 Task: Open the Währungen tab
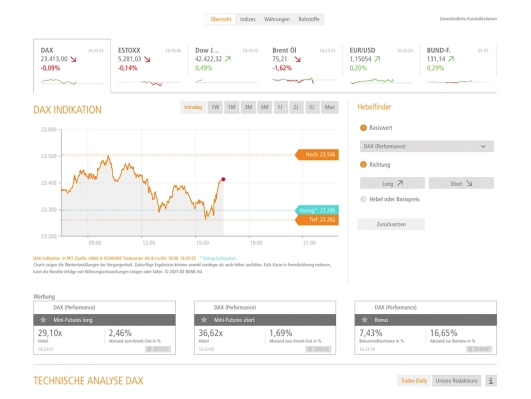click(277, 19)
